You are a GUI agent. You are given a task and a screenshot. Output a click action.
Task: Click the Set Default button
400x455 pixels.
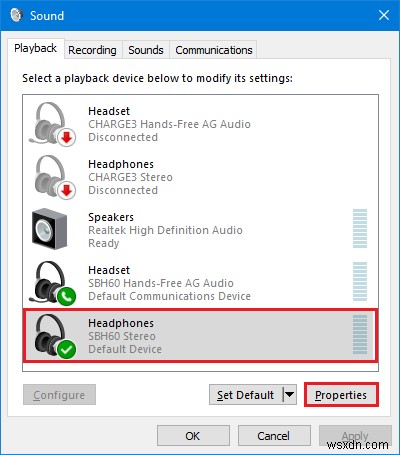click(x=246, y=395)
